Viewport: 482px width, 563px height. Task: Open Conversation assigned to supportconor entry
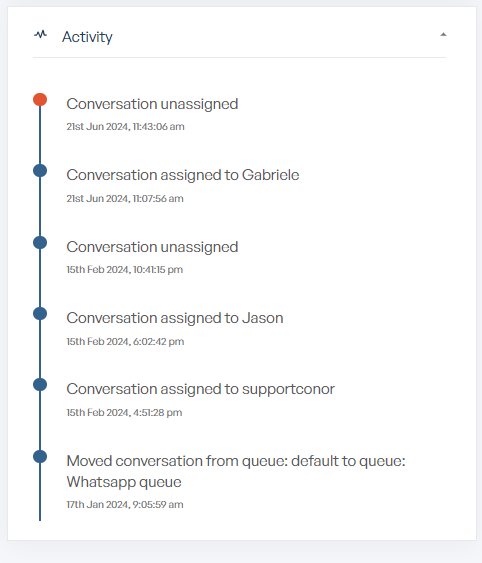coord(200,389)
